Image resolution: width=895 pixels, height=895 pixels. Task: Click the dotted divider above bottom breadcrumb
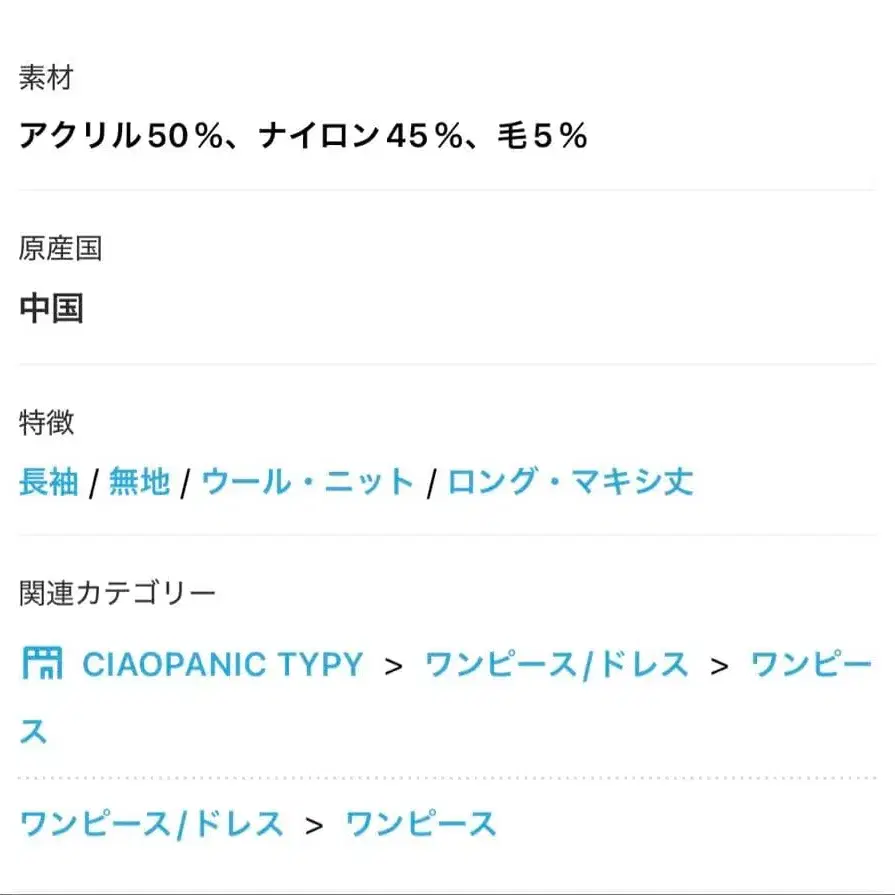447,772
